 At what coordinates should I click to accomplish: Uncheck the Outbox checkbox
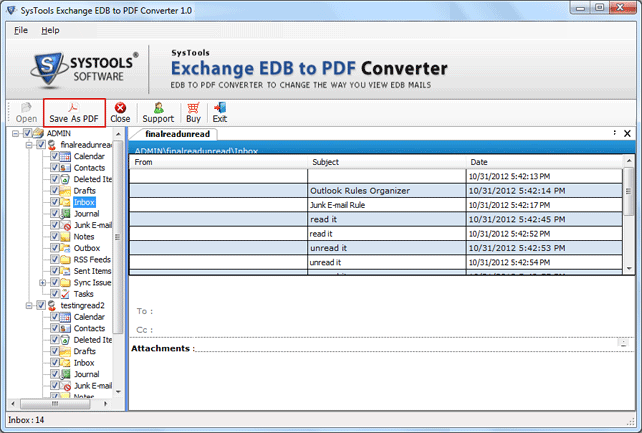pyautogui.click(x=54, y=248)
